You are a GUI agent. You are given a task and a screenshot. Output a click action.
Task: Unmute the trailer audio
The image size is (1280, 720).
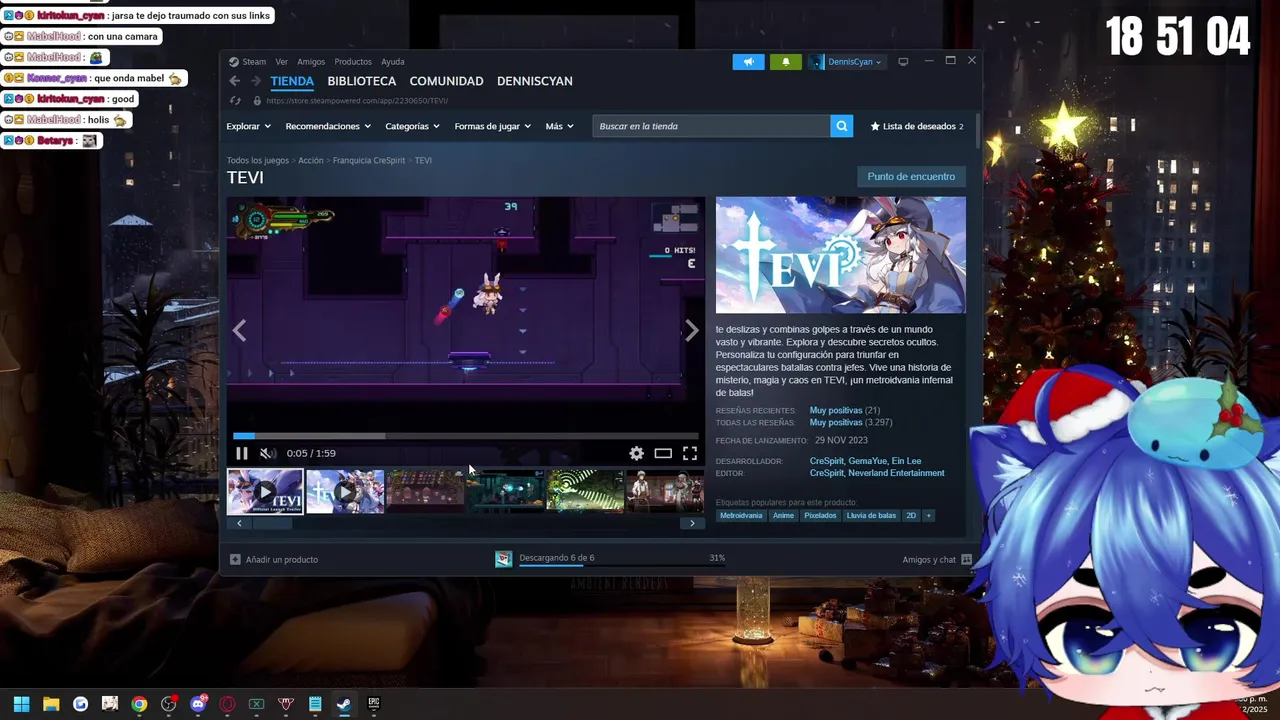tap(267, 453)
